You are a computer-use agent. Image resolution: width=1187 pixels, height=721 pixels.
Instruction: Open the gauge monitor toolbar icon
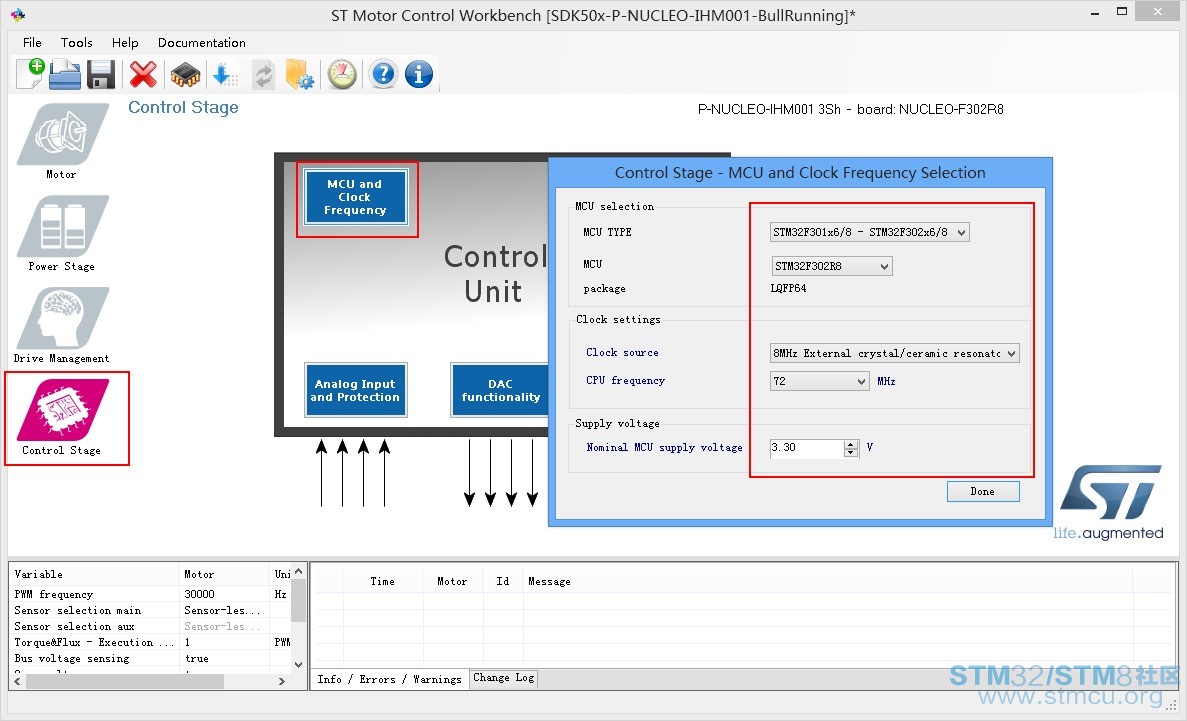[342, 74]
